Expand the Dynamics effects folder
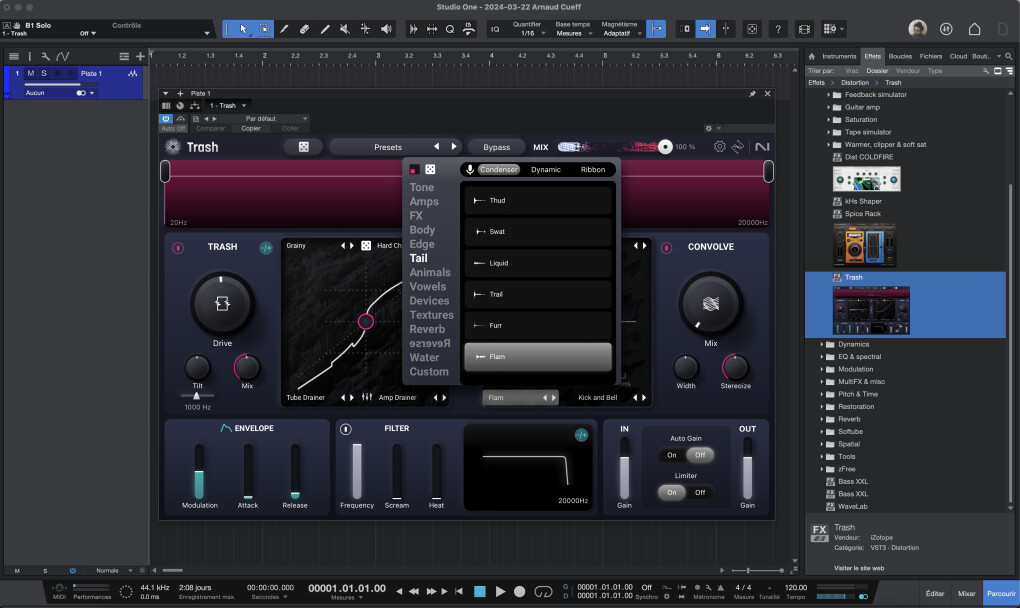The height and width of the screenshot is (608, 1020). pyautogui.click(x=853, y=344)
